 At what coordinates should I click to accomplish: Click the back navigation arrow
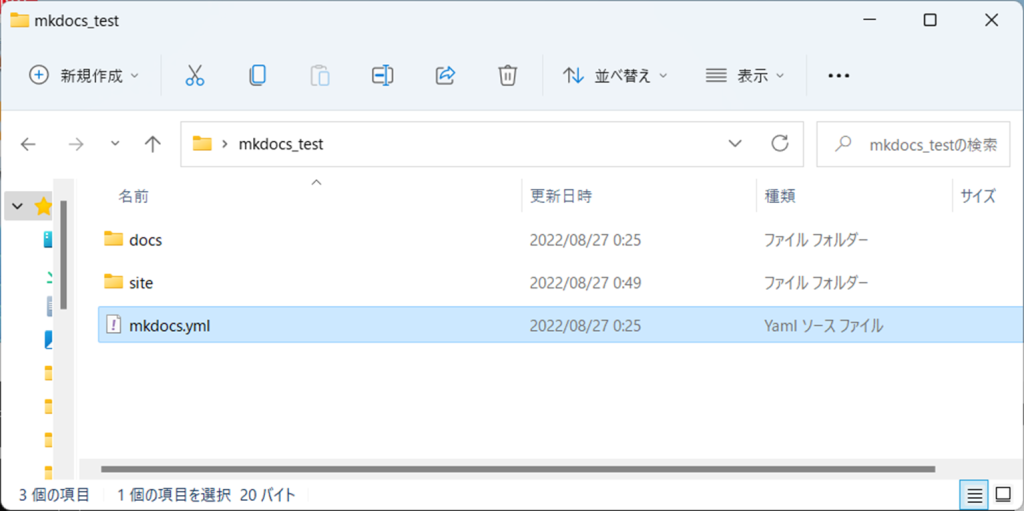28,144
